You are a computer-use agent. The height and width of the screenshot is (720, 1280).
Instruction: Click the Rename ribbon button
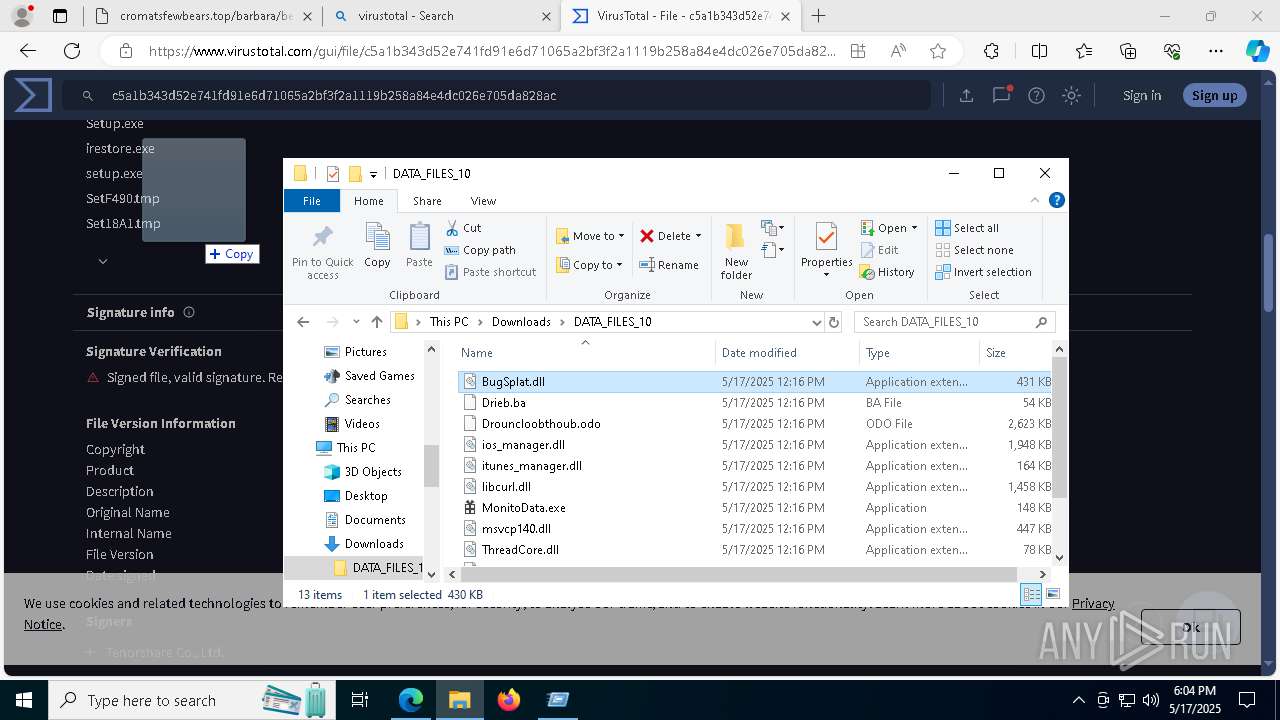[x=670, y=265]
